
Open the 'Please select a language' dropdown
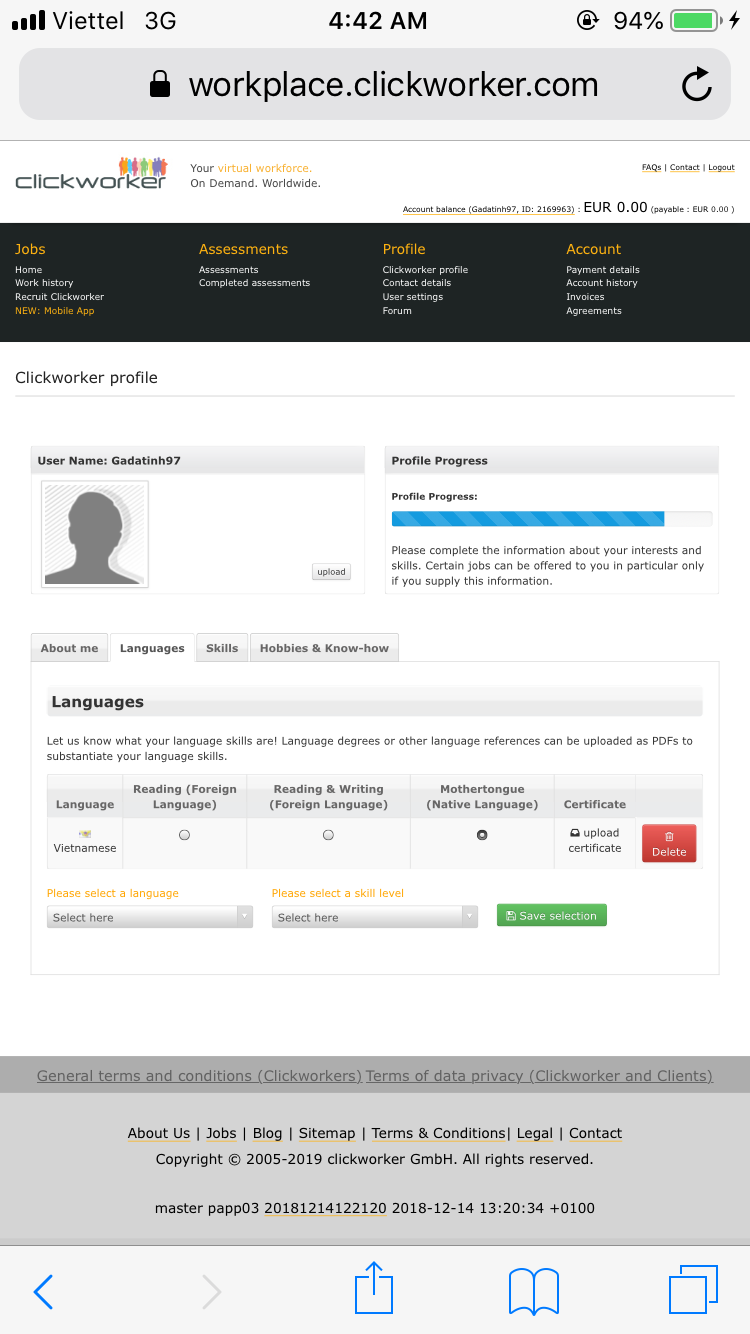point(150,917)
